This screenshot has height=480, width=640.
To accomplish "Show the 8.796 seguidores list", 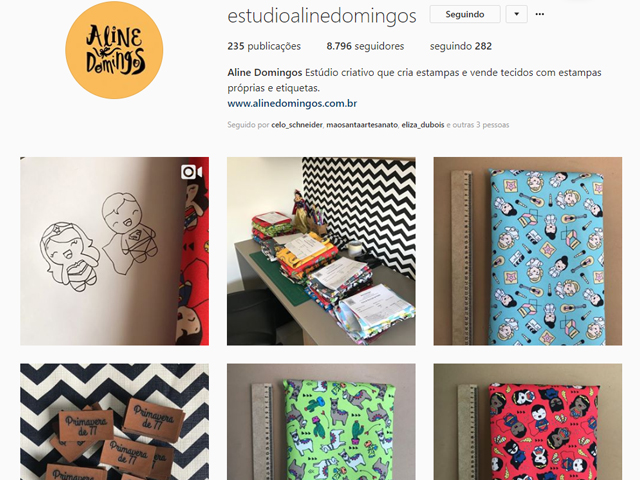I will click(365, 46).
